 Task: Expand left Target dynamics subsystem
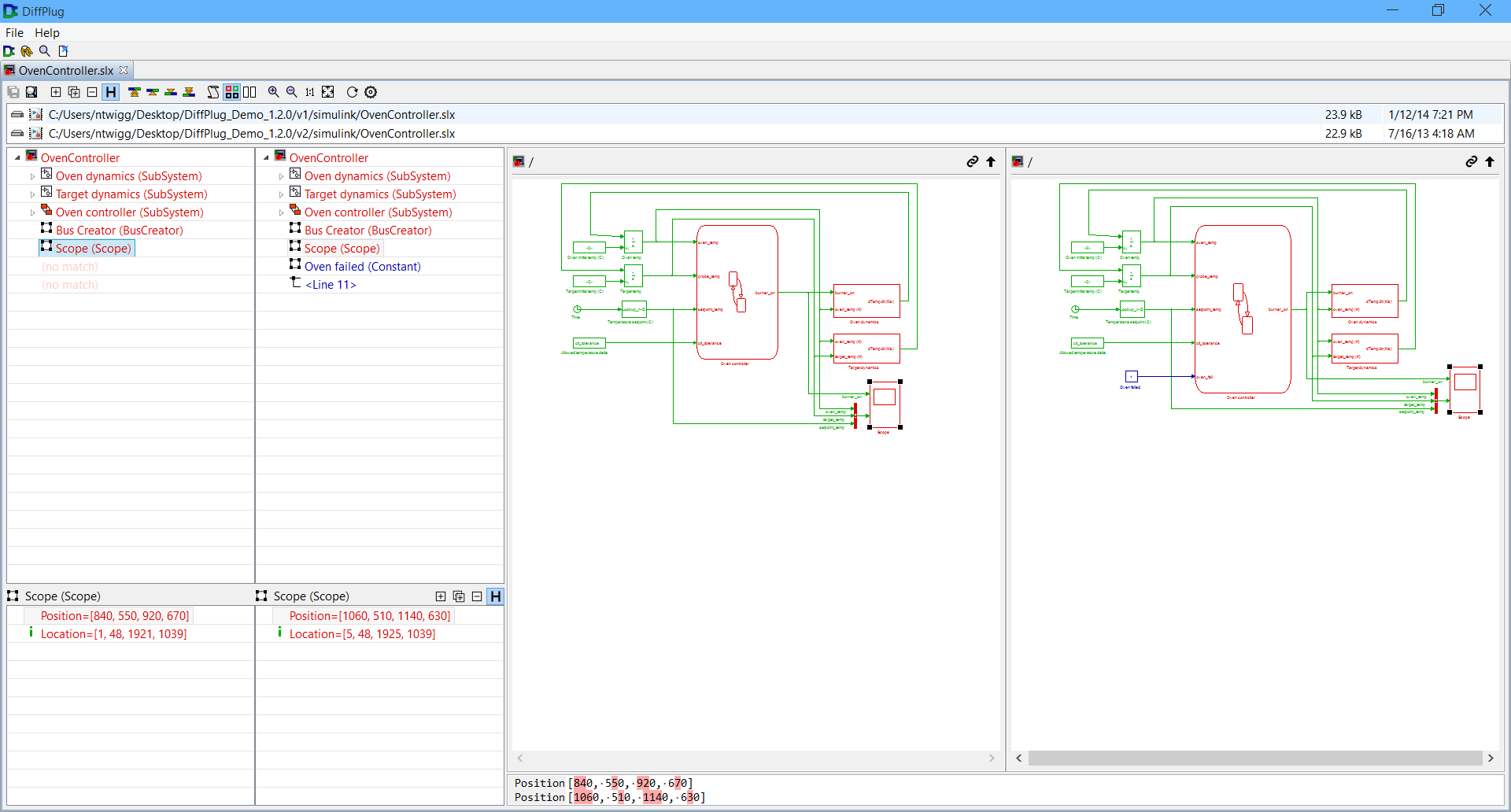32,194
